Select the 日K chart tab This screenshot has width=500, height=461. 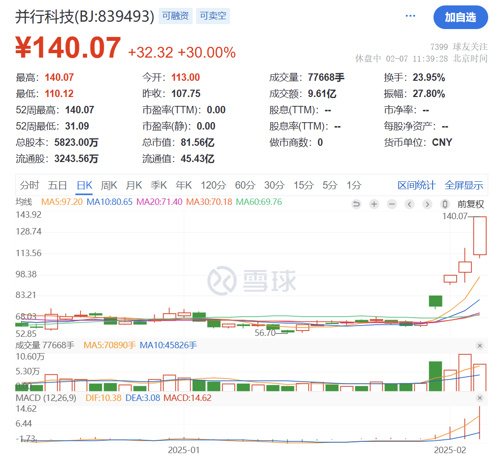(84, 185)
